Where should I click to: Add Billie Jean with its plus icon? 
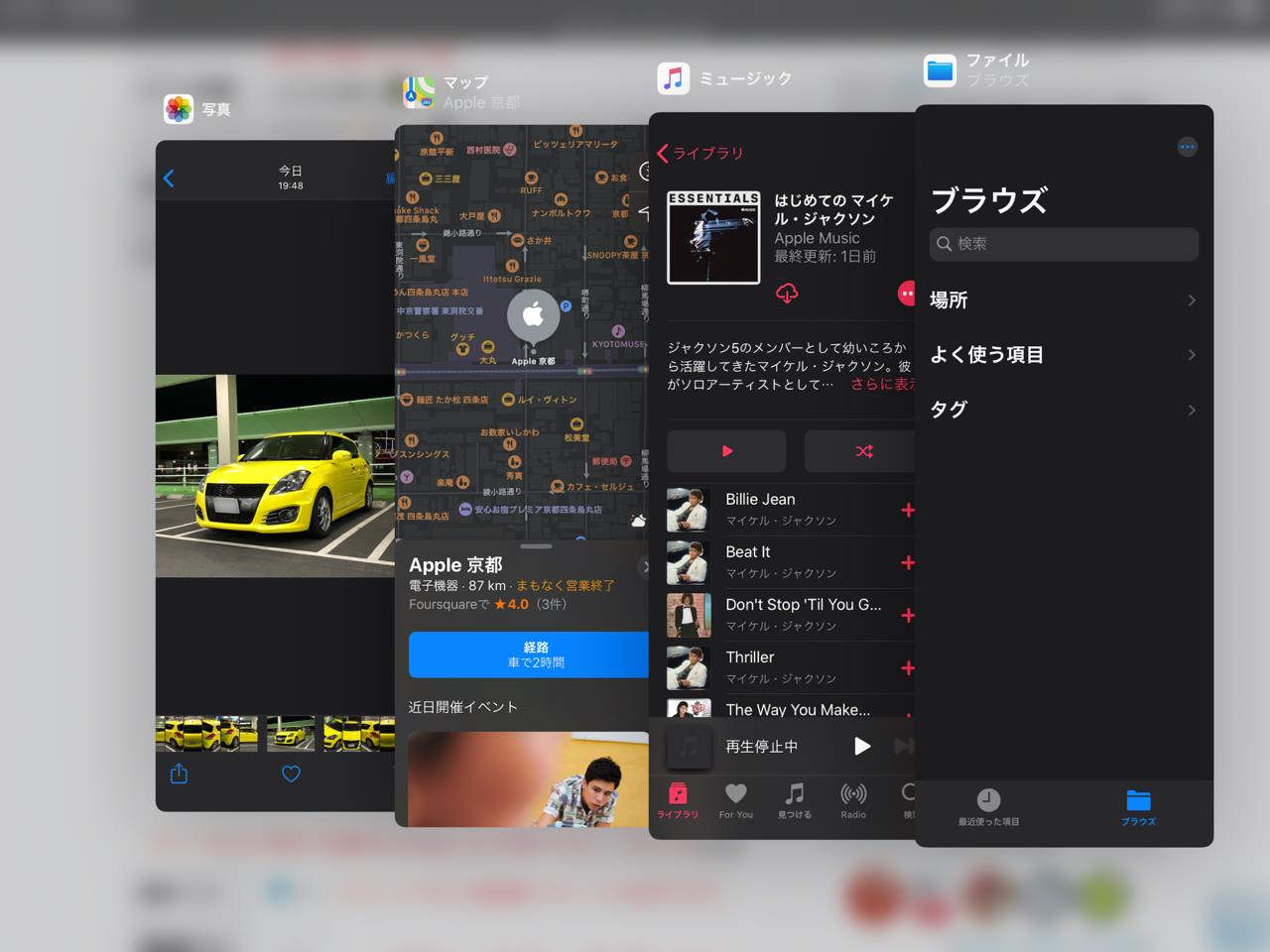click(x=907, y=510)
